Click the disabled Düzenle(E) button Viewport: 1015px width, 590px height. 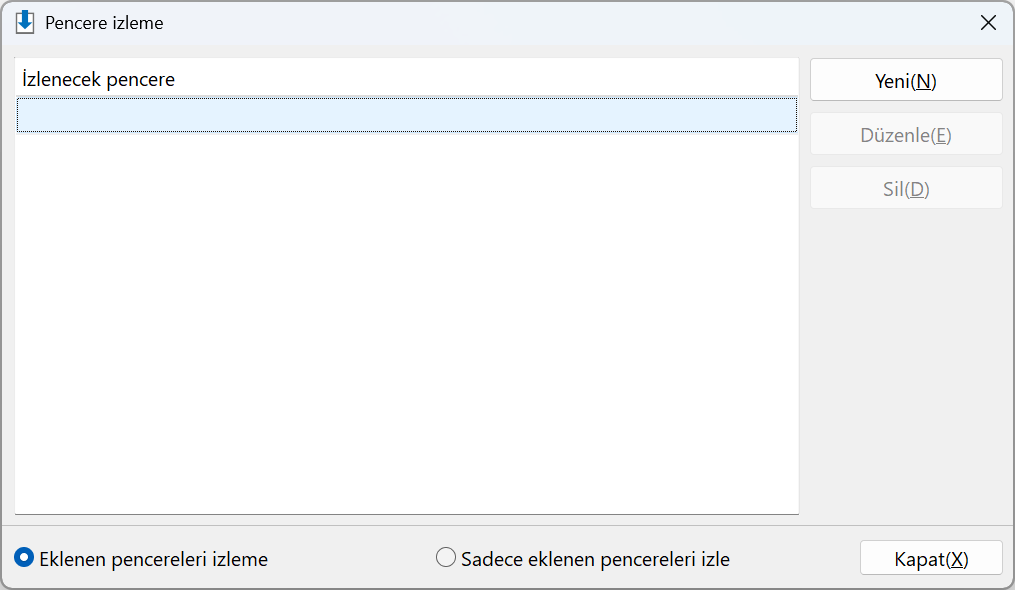click(x=906, y=134)
